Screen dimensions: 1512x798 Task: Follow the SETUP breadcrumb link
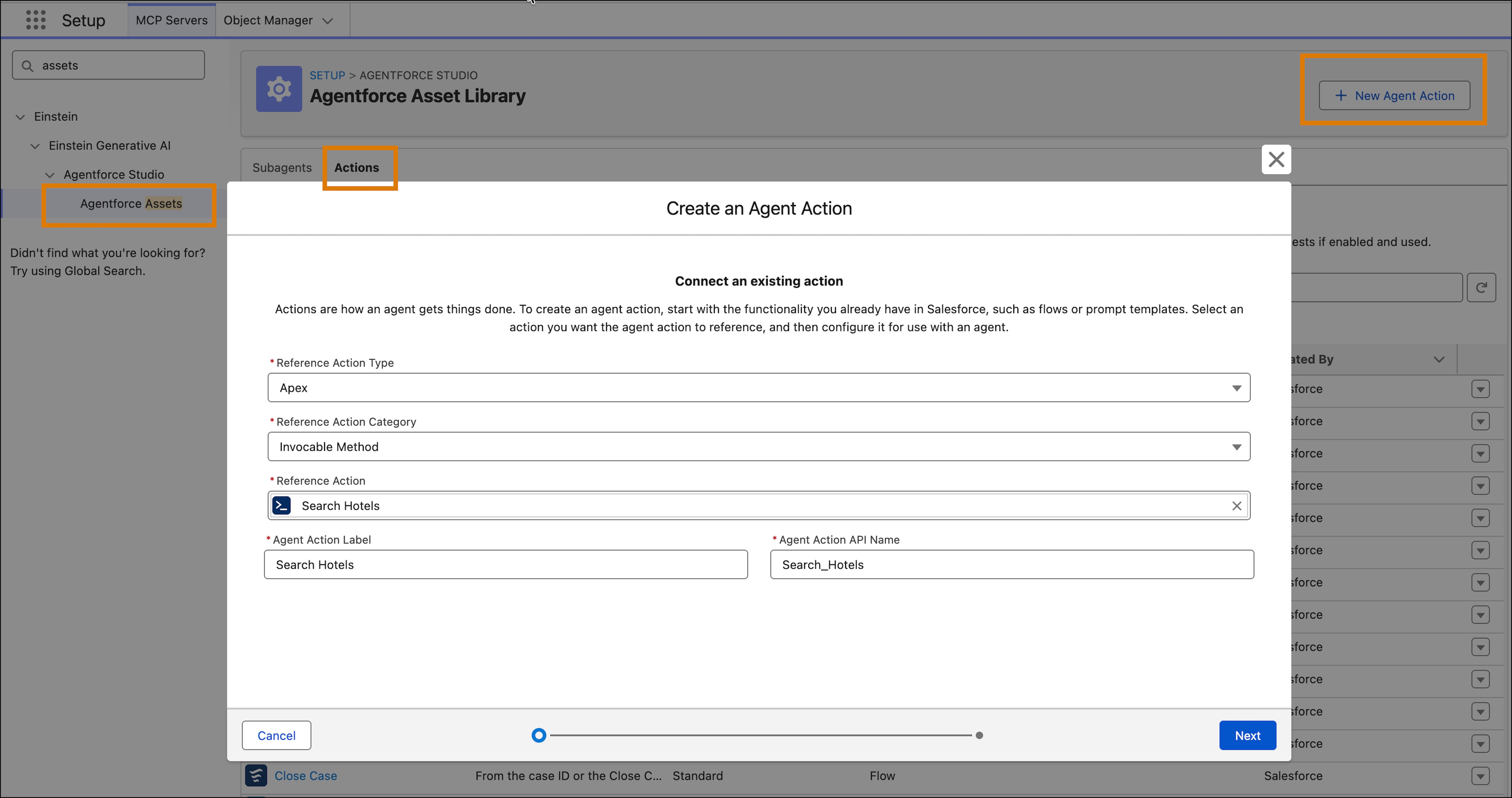(x=327, y=75)
